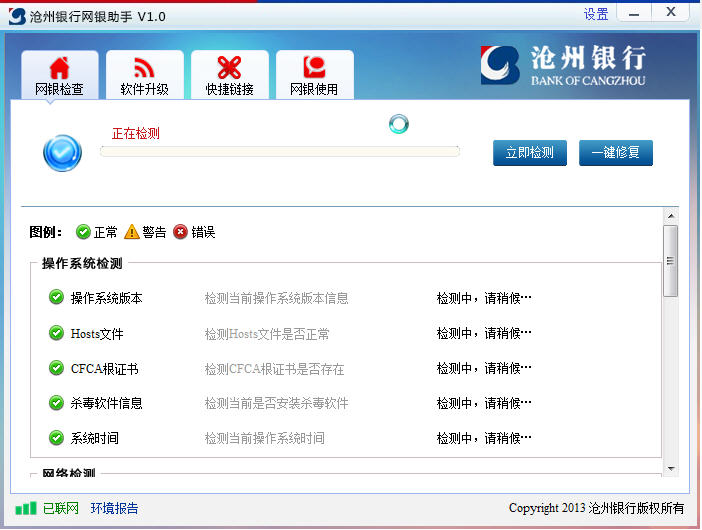This screenshot has width=702, height=530.
Task: Click the green check icon beside Hosts文件
Action: pyautogui.click(x=56, y=333)
